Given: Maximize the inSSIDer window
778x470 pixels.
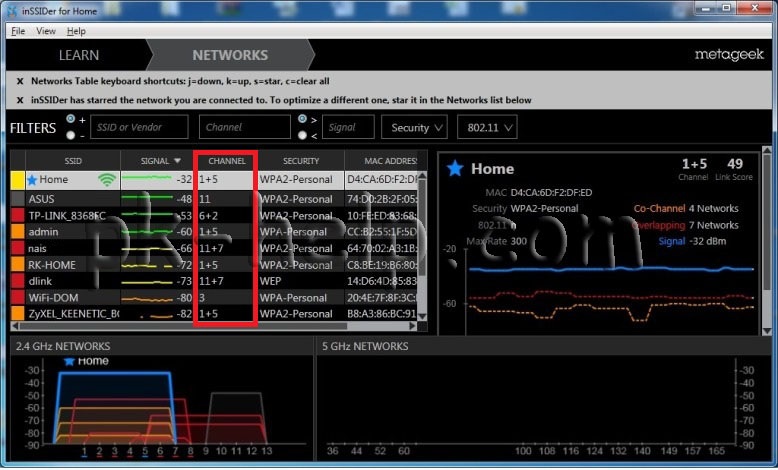Looking at the screenshot, I should tap(726, 8).
